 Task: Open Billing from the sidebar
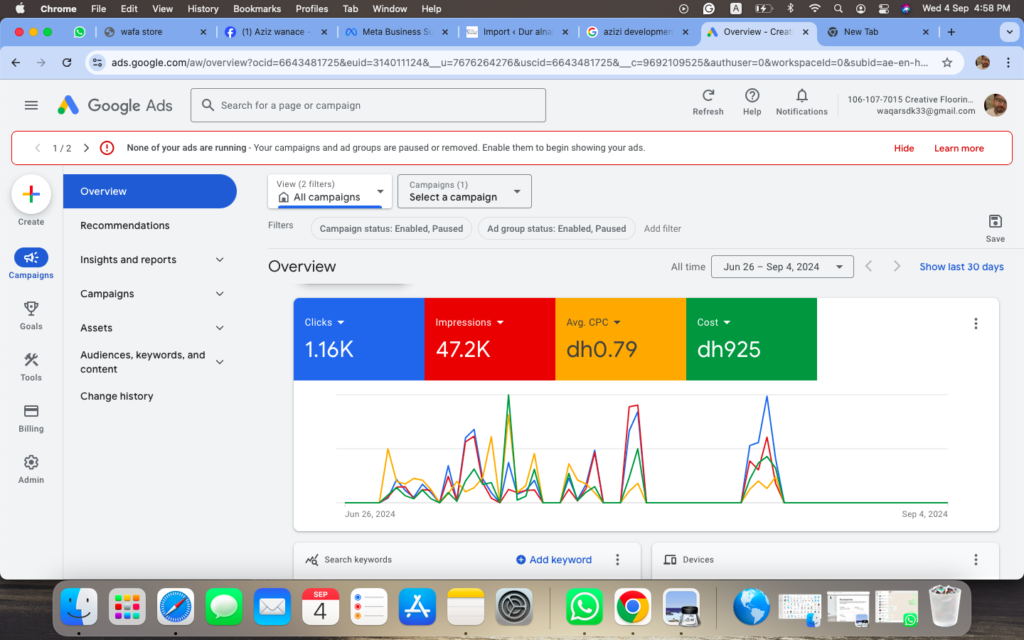click(x=31, y=419)
